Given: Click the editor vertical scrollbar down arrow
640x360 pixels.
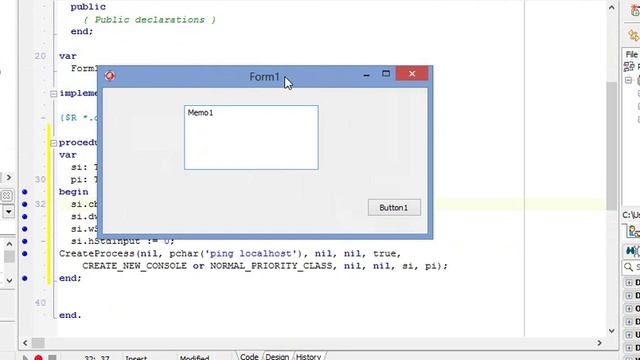Looking at the screenshot, I should coord(611,331).
